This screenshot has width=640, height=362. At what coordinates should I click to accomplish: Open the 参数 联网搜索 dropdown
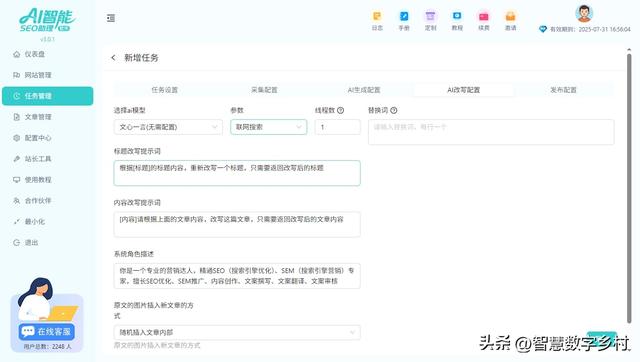[x=269, y=127]
